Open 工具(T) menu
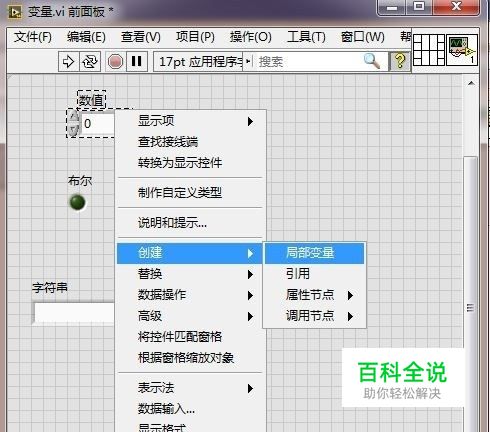This screenshot has width=490, height=432. click(x=306, y=37)
